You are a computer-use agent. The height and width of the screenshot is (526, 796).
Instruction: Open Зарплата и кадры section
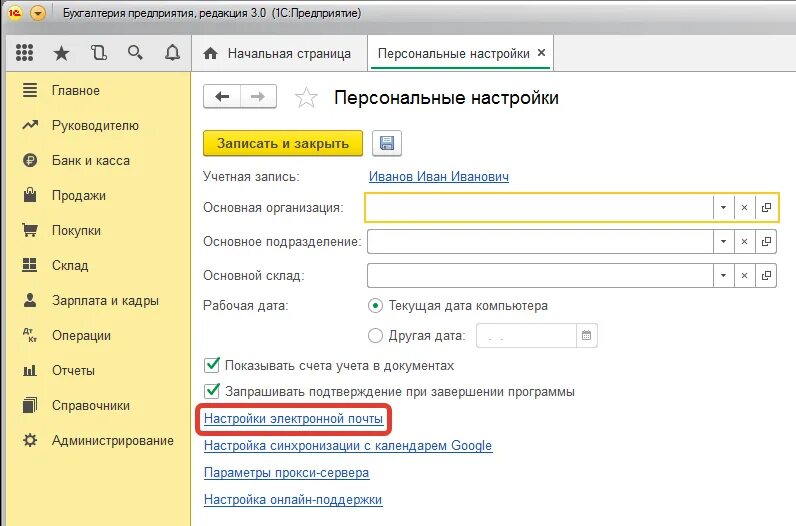pos(105,301)
